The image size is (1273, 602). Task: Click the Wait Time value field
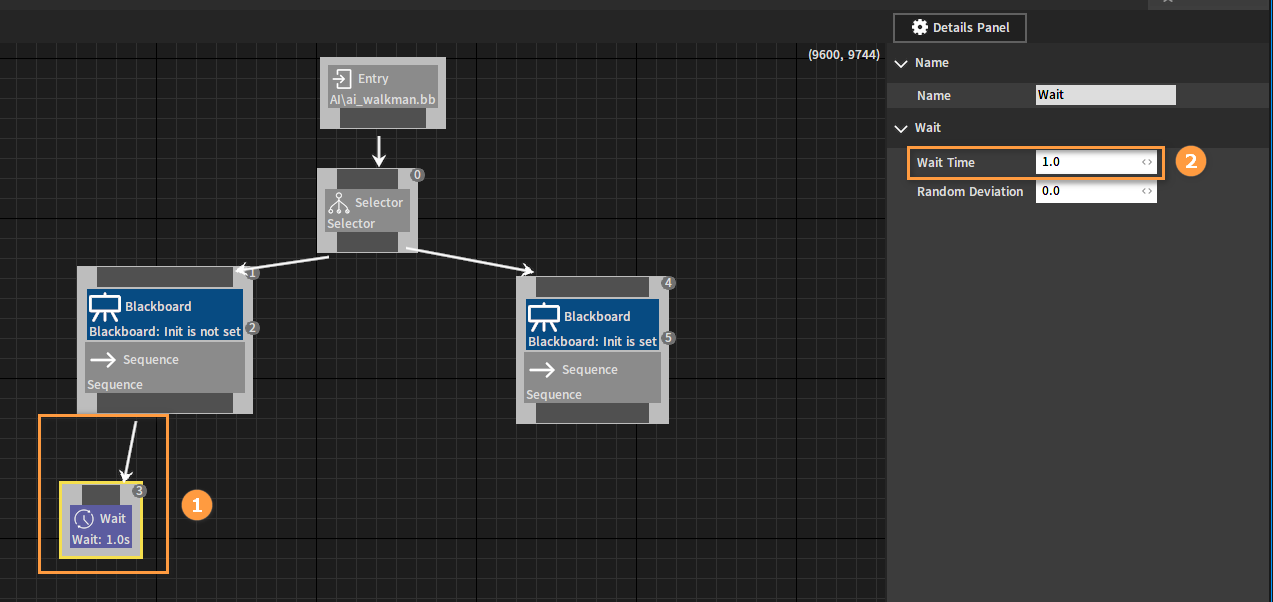pos(1096,162)
